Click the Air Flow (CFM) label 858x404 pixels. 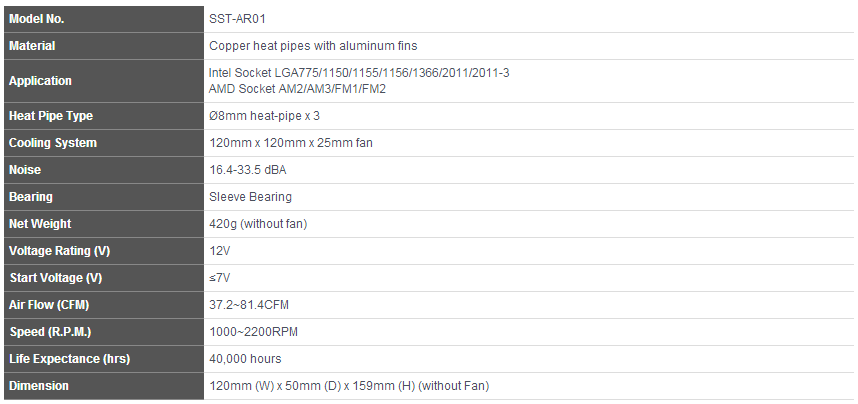tap(104, 305)
